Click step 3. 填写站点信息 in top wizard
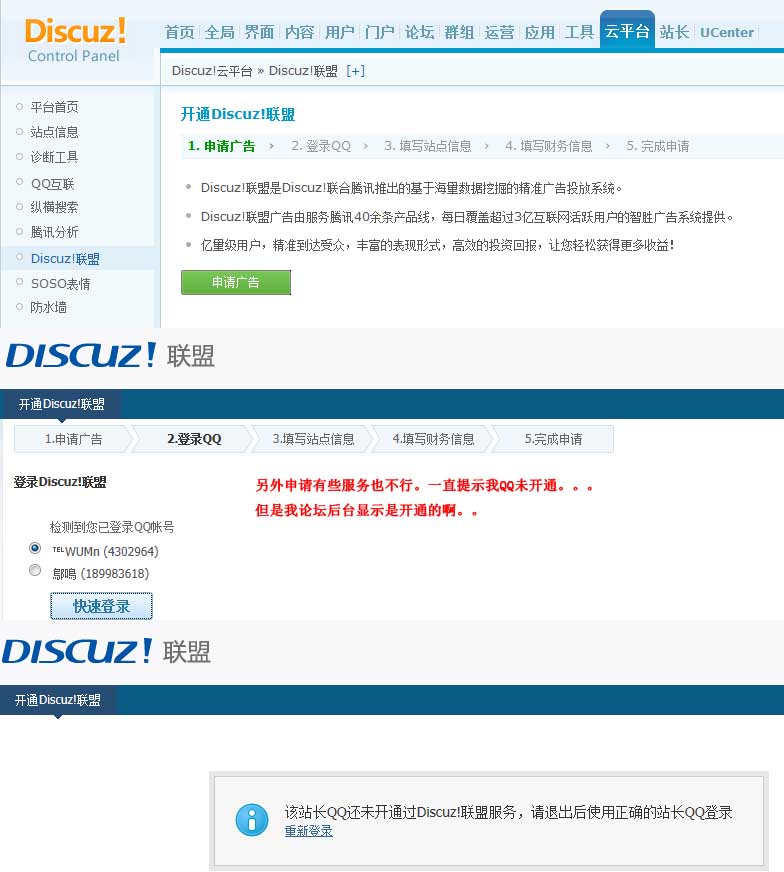The image size is (784, 872). click(428, 146)
